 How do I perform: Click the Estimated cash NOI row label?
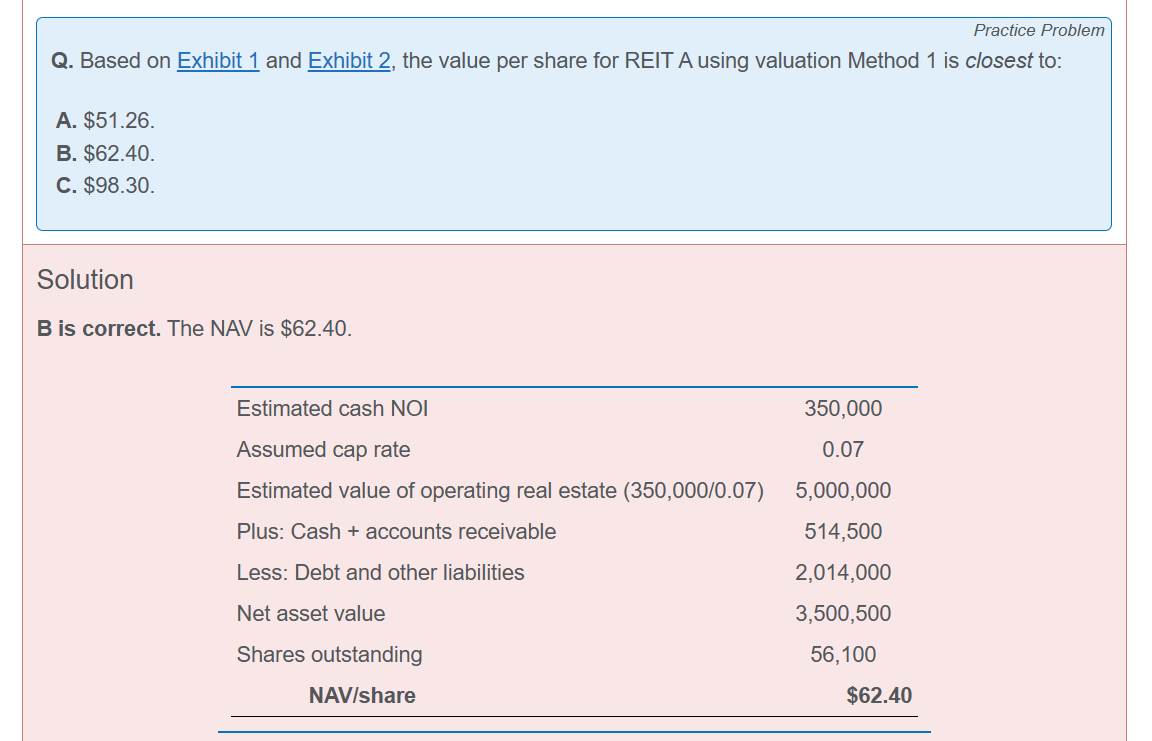click(332, 408)
